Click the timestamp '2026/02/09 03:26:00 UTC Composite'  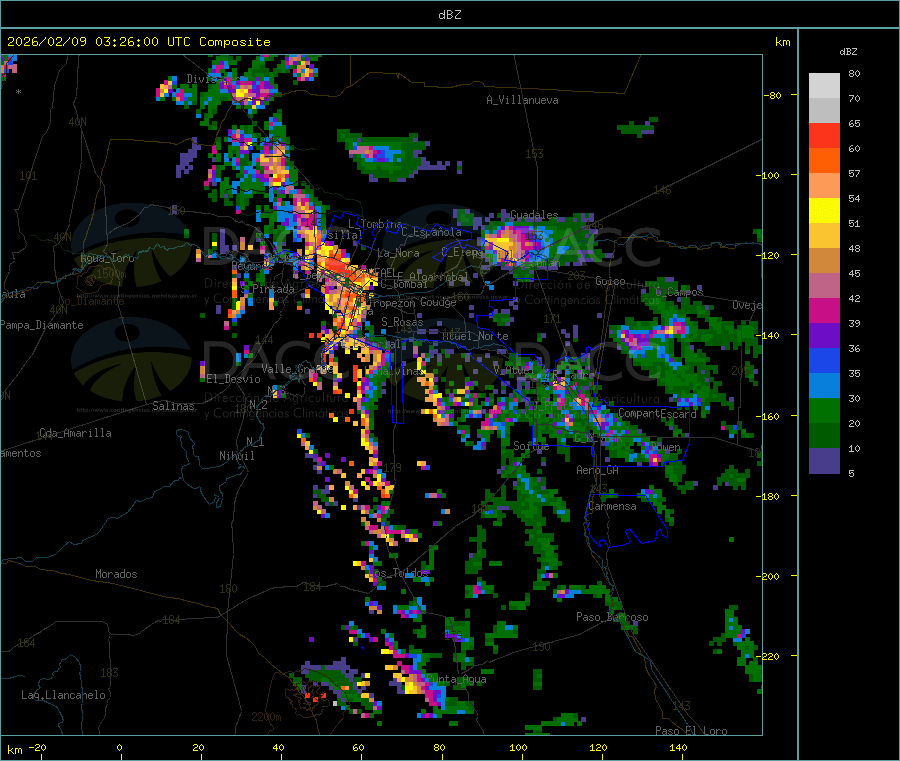(x=138, y=42)
